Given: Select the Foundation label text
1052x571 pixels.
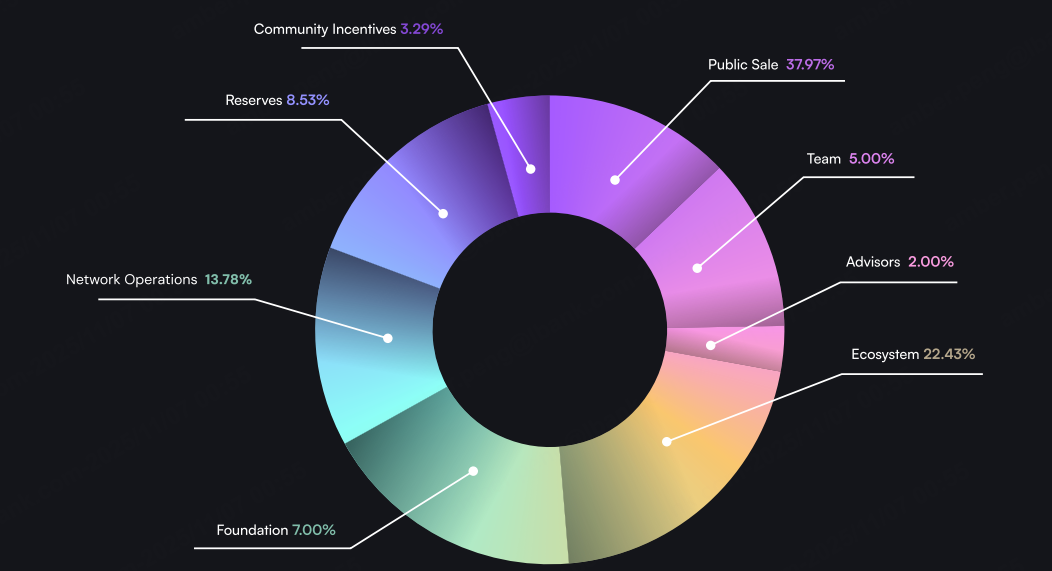Looking at the screenshot, I should coord(252,530).
